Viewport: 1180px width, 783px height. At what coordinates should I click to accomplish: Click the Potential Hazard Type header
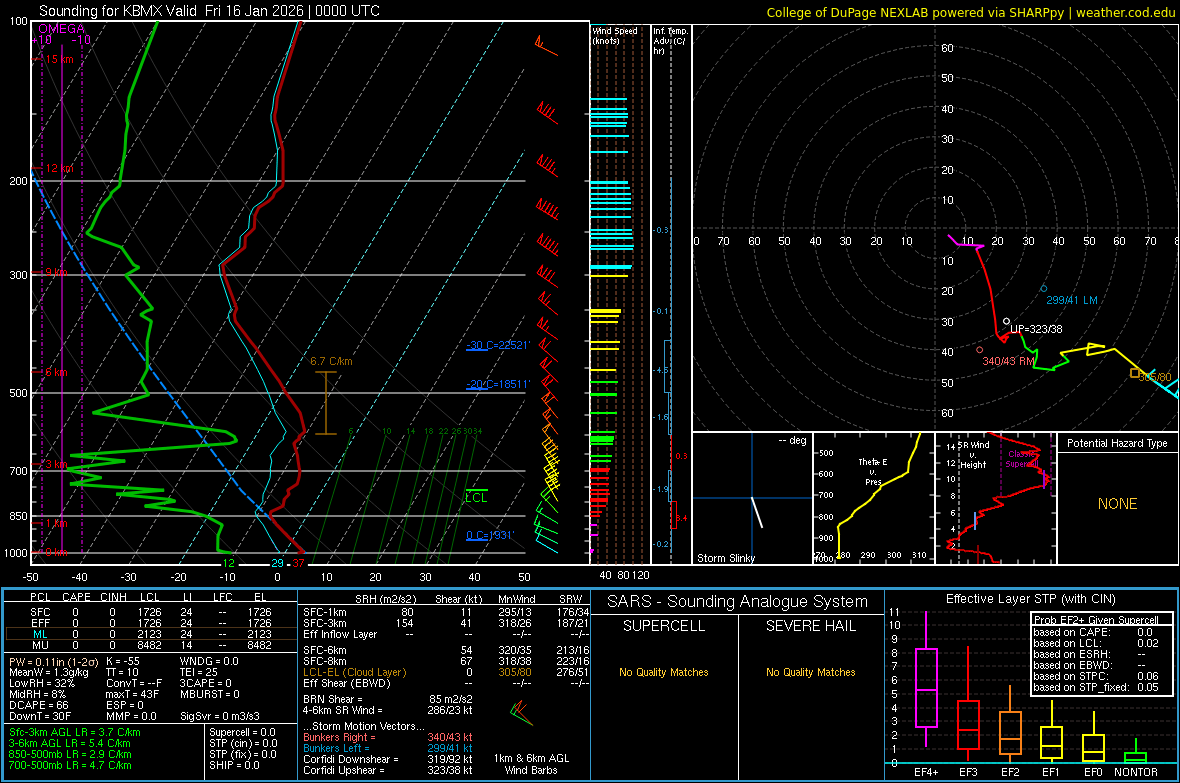(x=1117, y=443)
